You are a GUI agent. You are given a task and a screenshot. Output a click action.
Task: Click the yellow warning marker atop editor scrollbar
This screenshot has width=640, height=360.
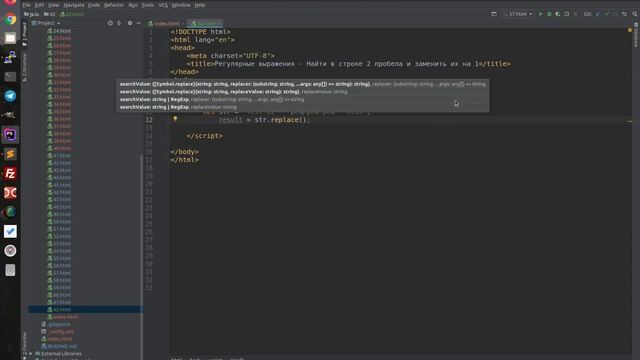point(630,30)
